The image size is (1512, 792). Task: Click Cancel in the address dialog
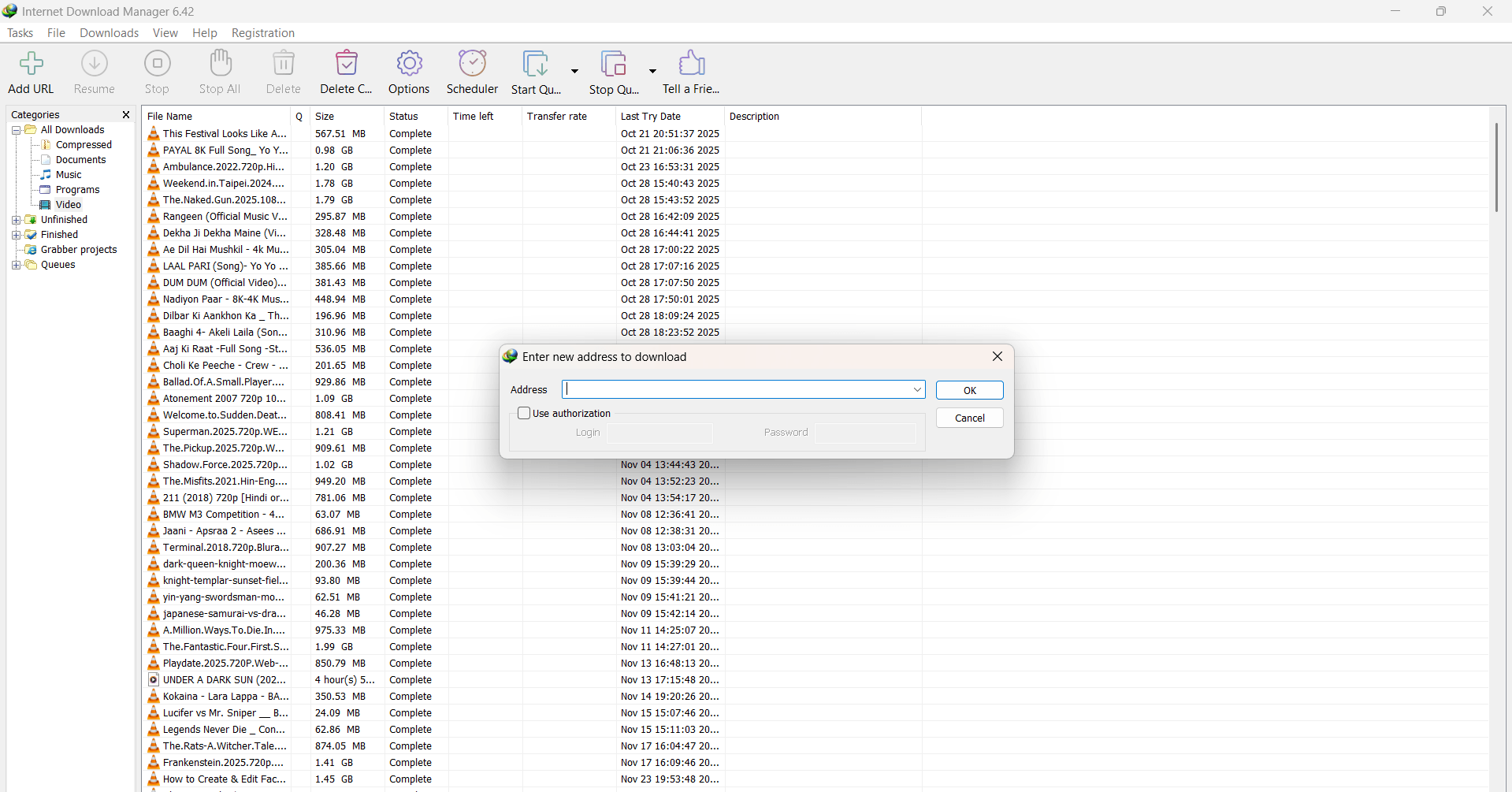pyautogui.click(x=969, y=418)
